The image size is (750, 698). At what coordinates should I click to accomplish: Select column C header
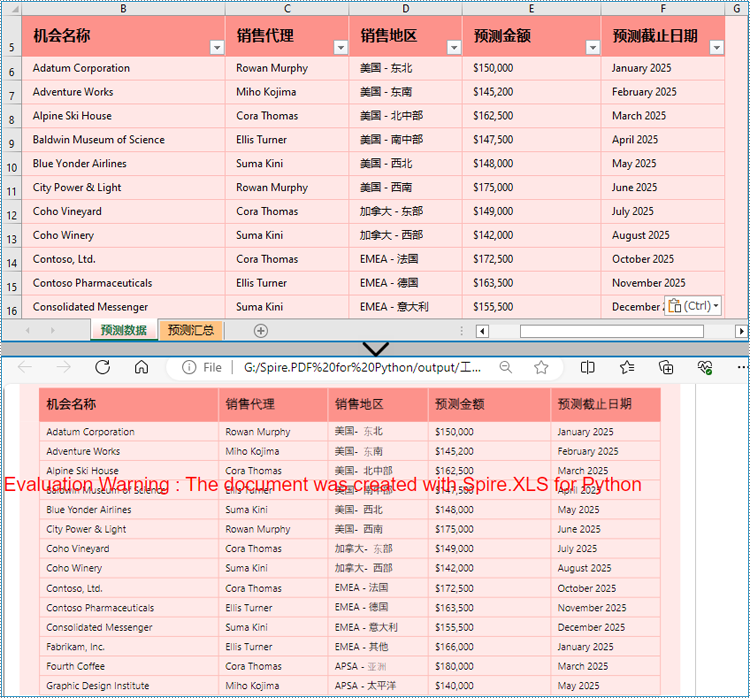tap(287, 9)
